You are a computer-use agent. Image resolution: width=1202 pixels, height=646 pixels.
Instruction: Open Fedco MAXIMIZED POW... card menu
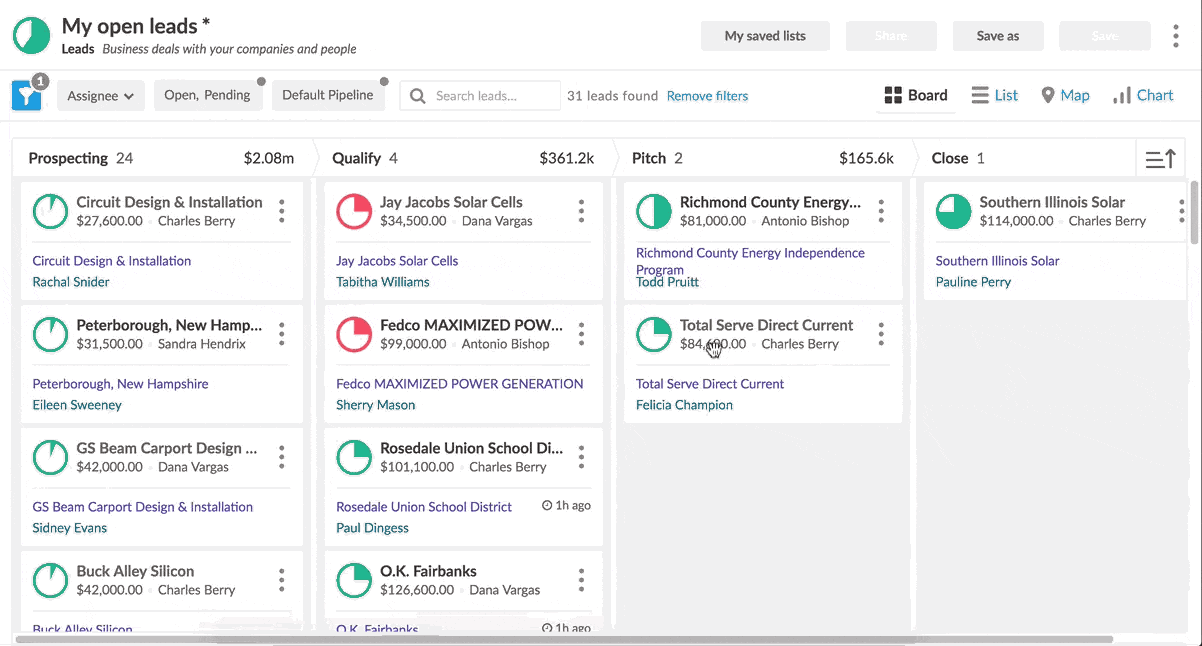coord(581,334)
